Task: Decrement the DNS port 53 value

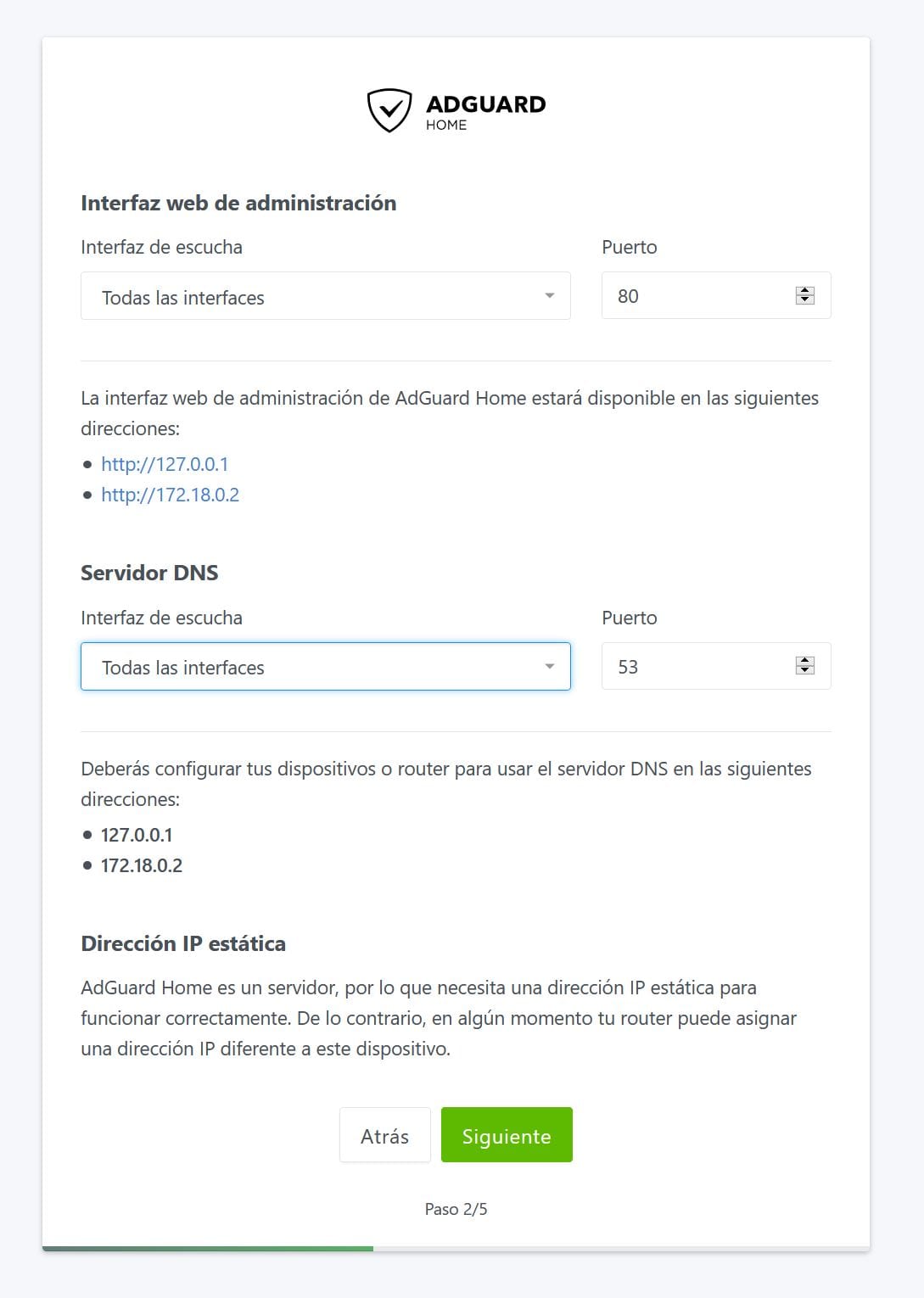Action: [805, 671]
